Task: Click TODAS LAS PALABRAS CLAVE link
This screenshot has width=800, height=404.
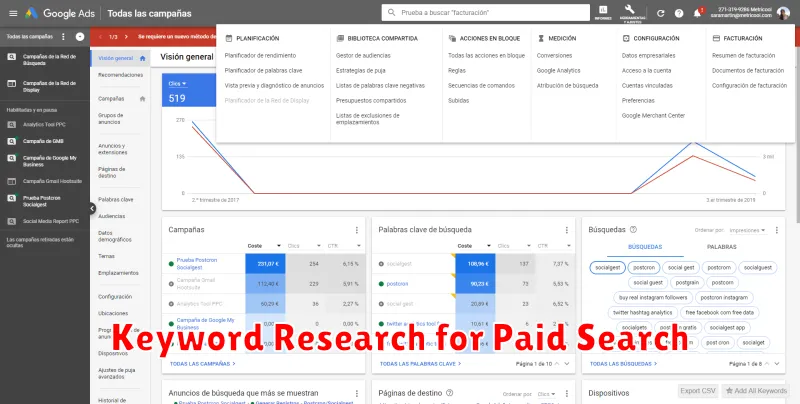Action: pyautogui.click(x=420, y=364)
